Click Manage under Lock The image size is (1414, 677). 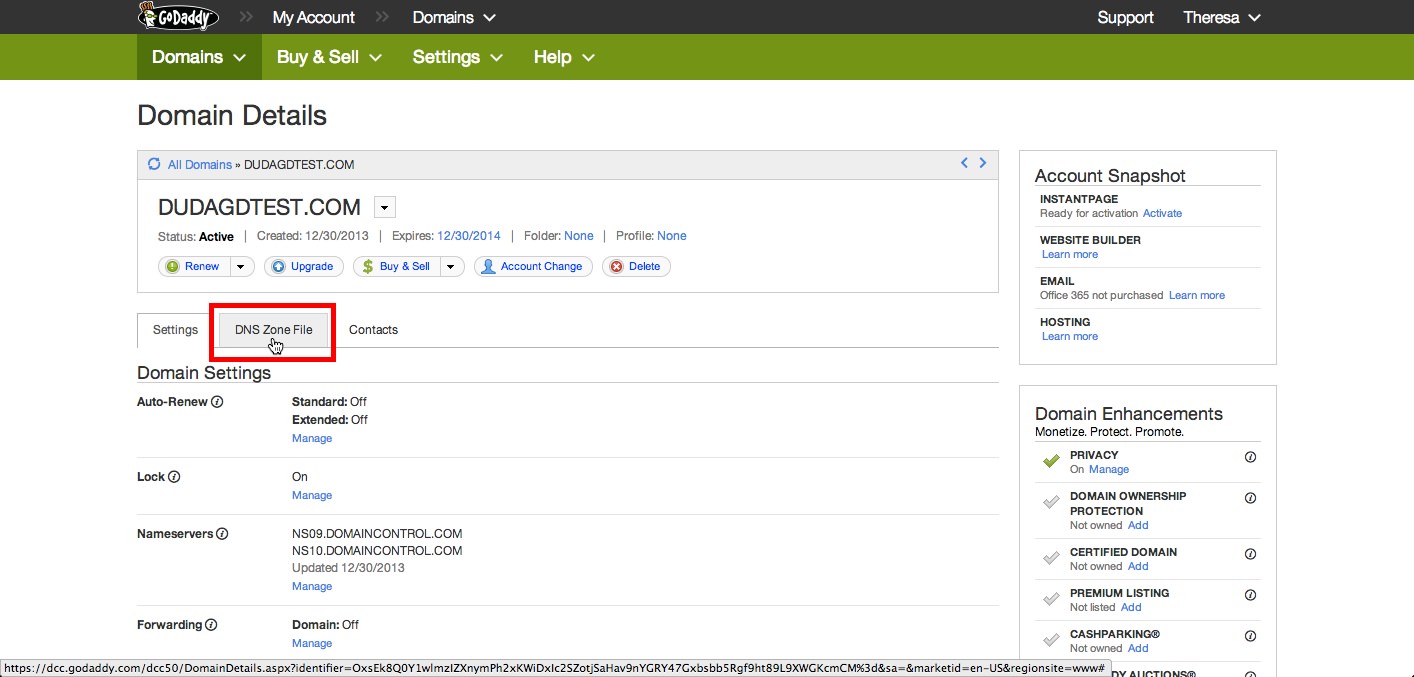312,495
